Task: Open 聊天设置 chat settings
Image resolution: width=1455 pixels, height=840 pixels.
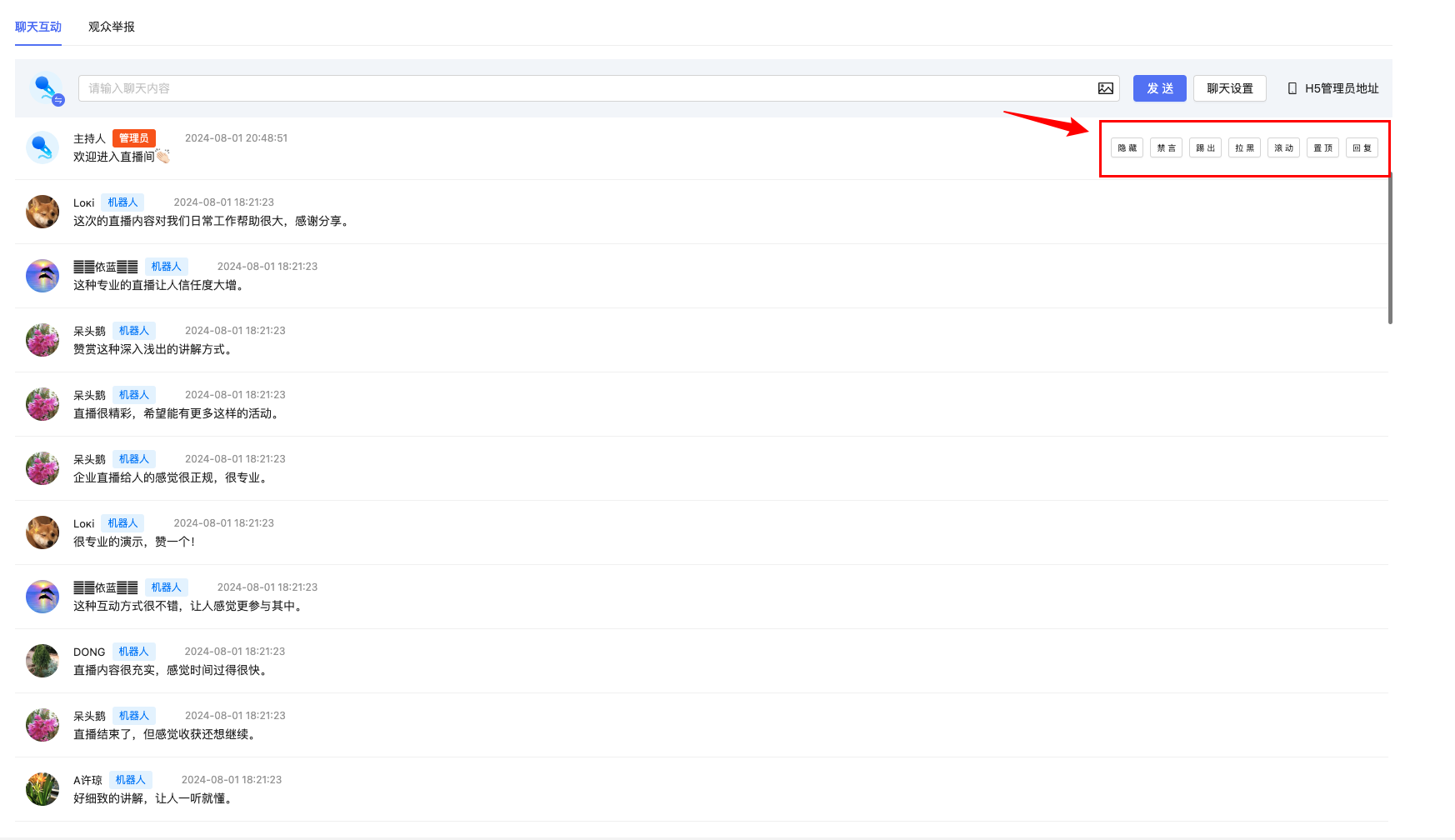Action: tap(1229, 88)
